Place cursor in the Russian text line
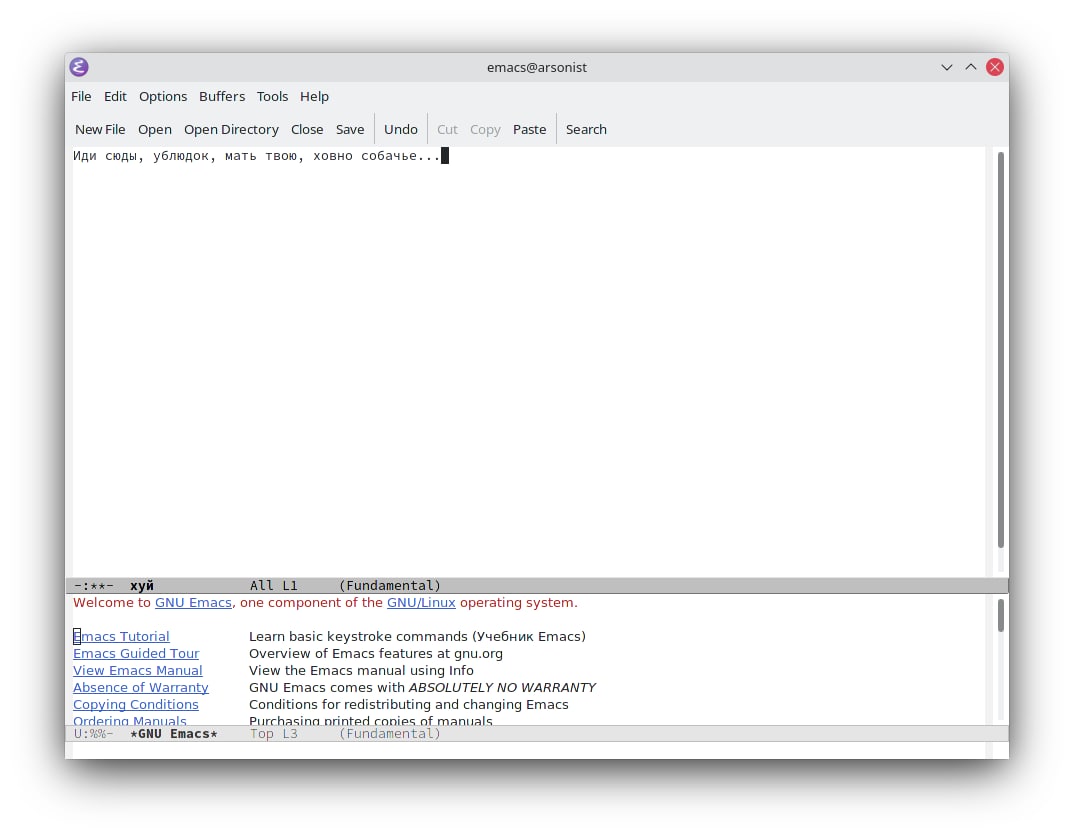1074x836 pixels. [257, 156]
